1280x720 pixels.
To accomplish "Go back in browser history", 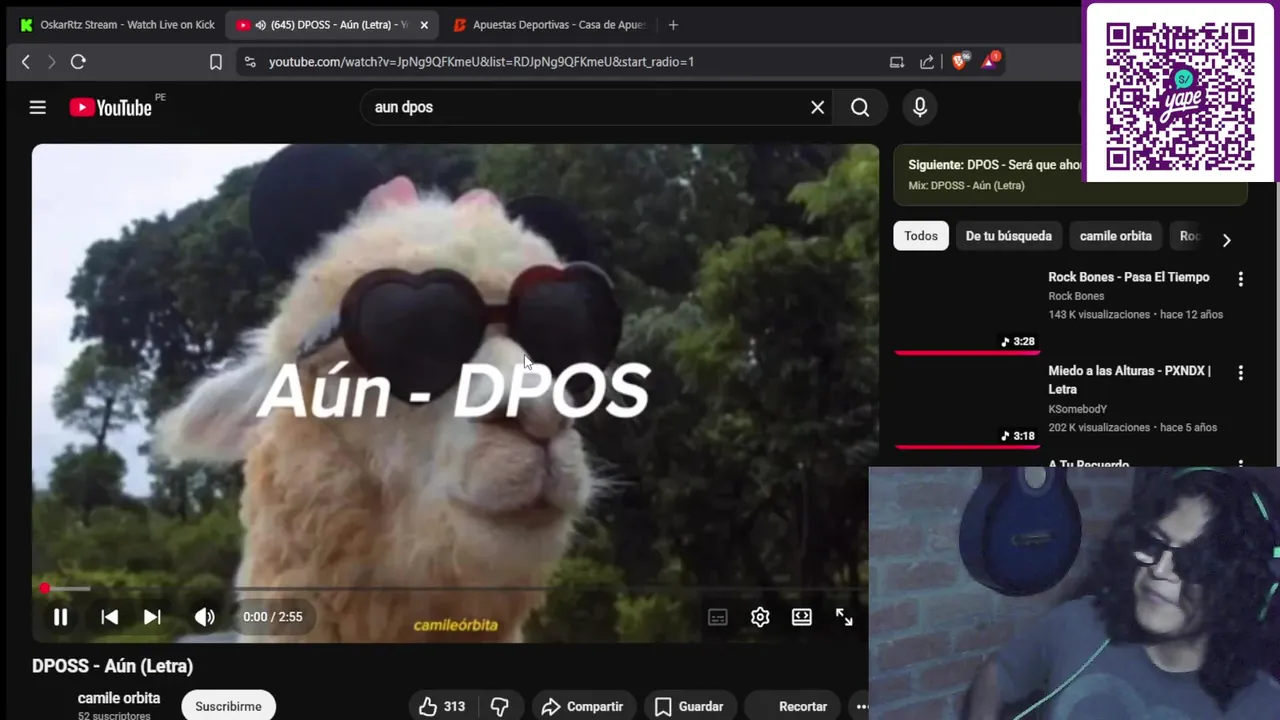I will point(26,62).
